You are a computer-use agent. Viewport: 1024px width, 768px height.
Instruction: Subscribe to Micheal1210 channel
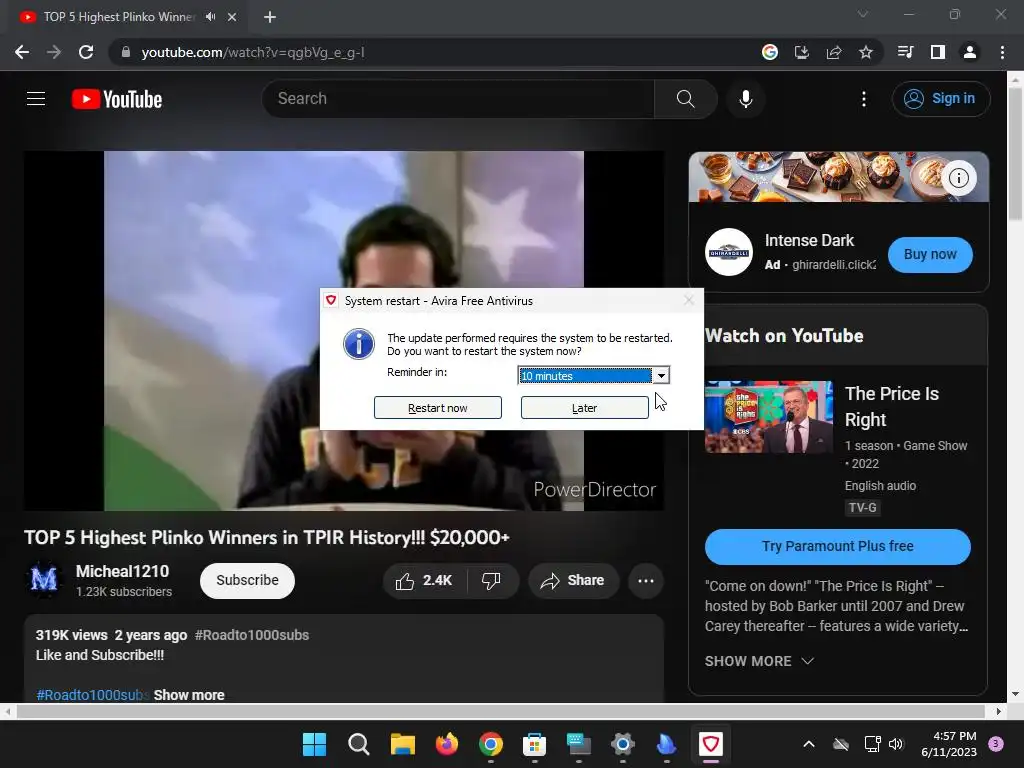pyautogui.click(x=248, y=581)
